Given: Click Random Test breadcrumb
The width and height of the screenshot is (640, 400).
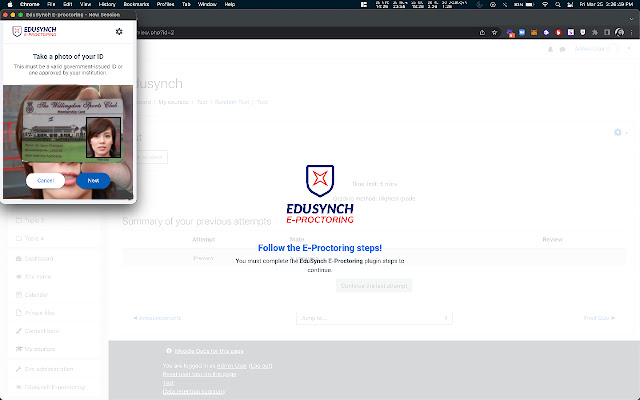Looking at the screenshot, I should [232, 102].
